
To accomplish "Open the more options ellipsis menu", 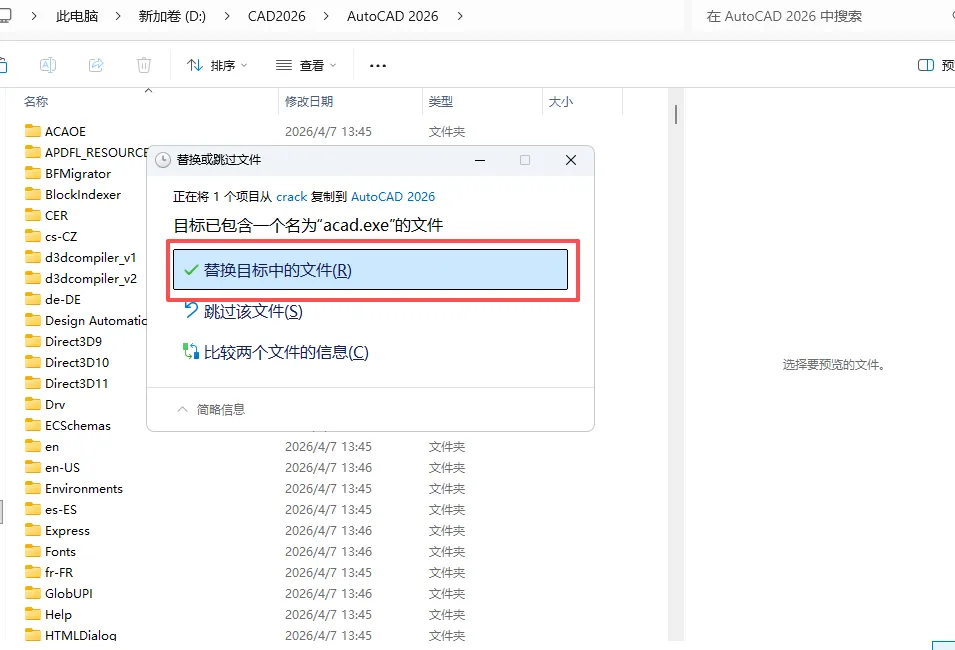I will tap(378, 65).
